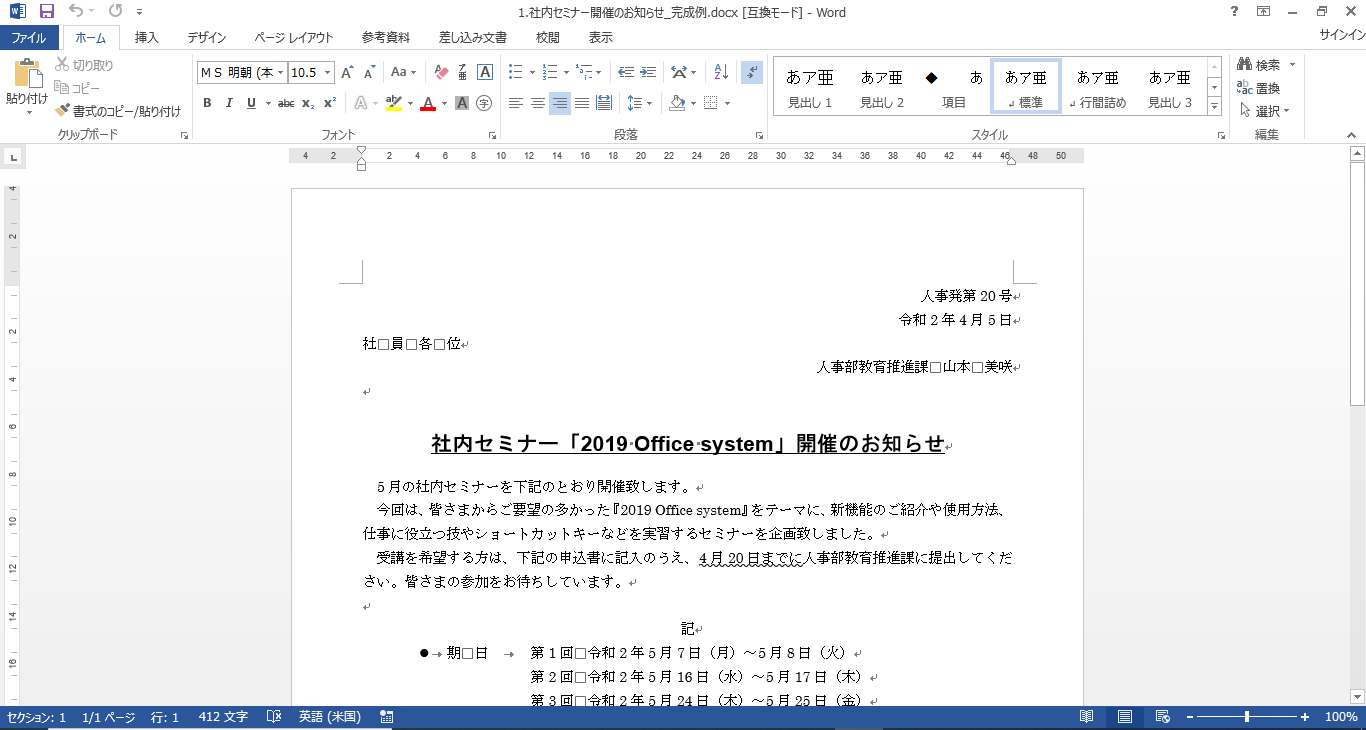The width and height of the screenshot is (1366, 730).
Task: Click the character border icon
Action: 485,72
